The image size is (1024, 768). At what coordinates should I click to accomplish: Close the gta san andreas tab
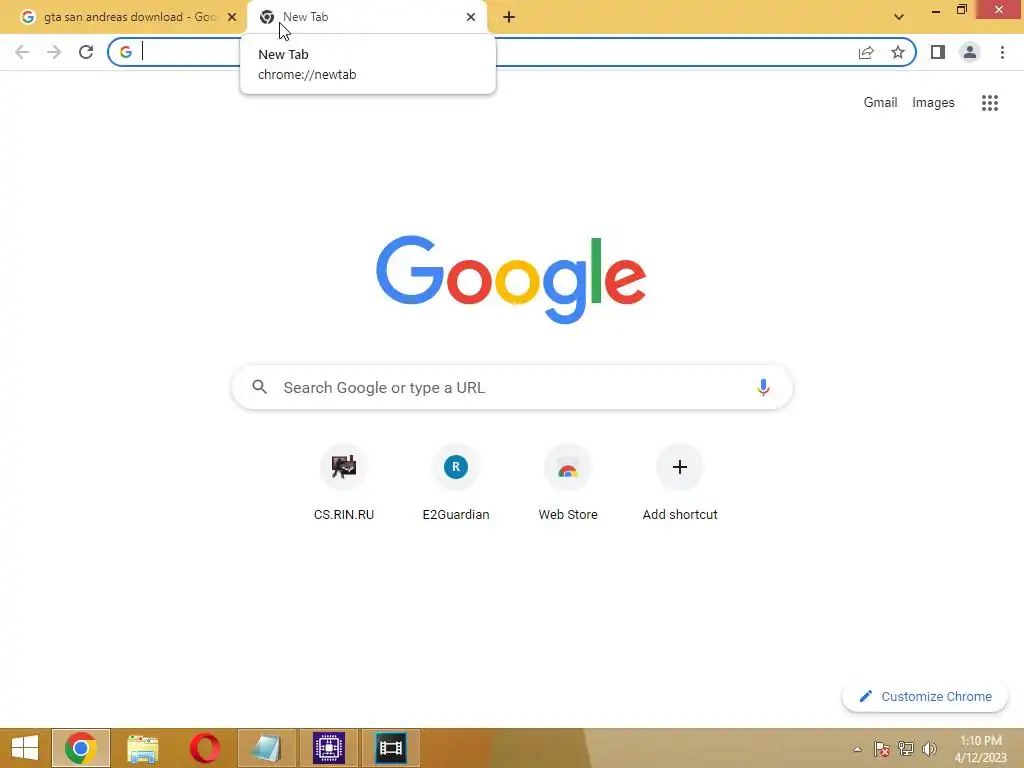coord(232,17)
